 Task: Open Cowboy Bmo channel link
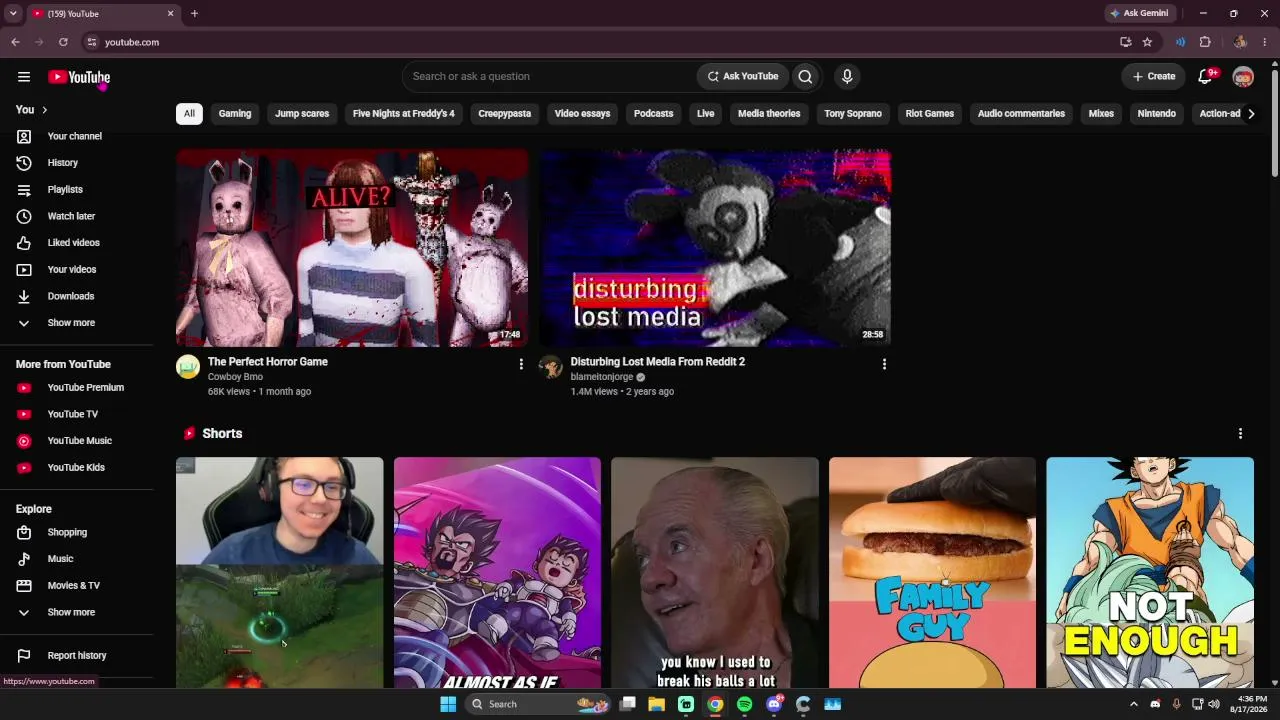click(235, 378)
